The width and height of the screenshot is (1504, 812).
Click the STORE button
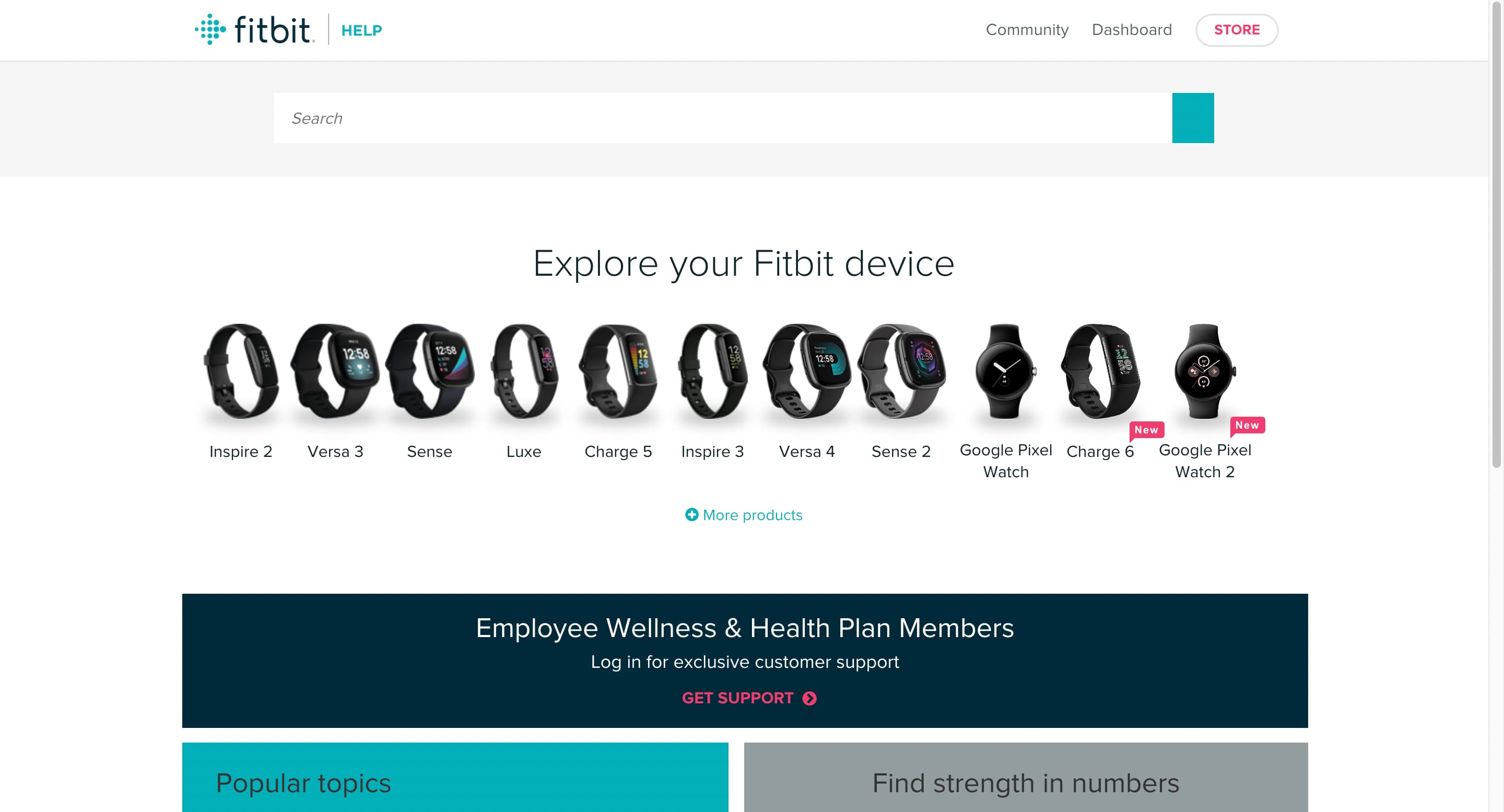(1237, 30)
